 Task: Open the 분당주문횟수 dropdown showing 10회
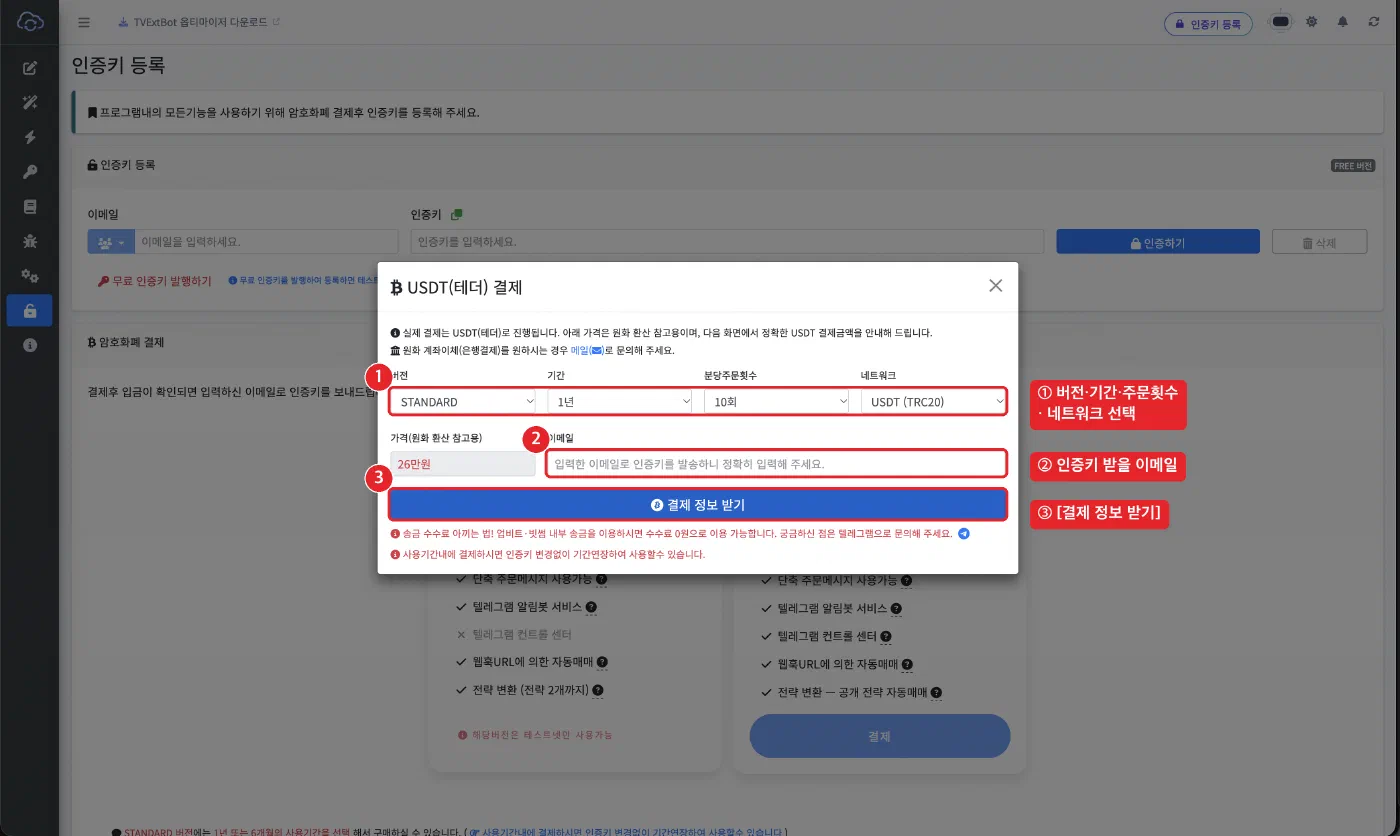[x=777, y=402]
